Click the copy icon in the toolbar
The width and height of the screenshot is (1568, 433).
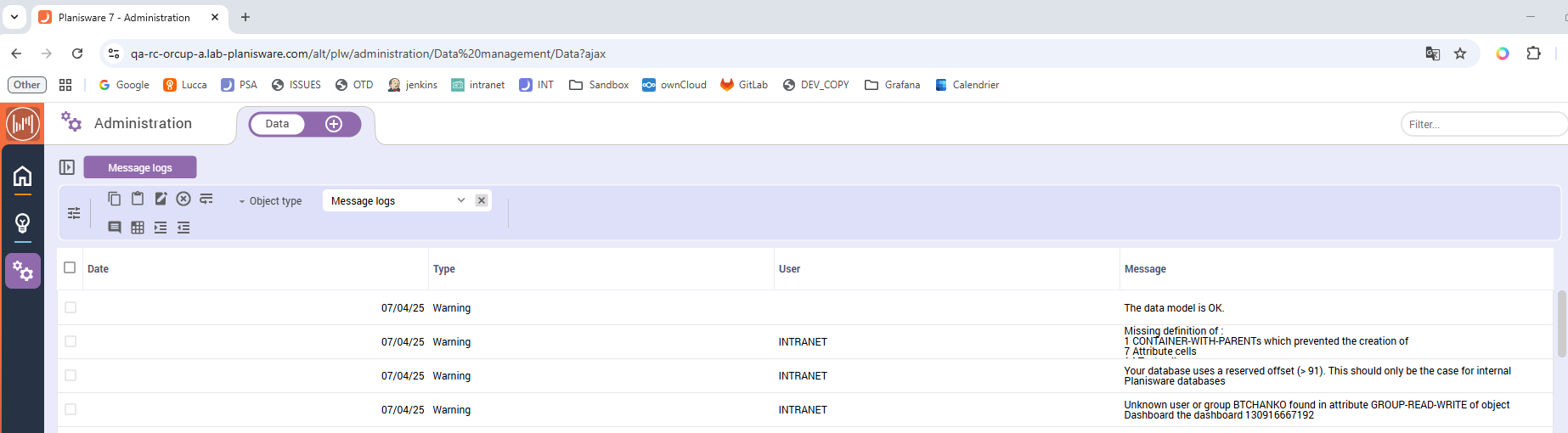point(115,199)
